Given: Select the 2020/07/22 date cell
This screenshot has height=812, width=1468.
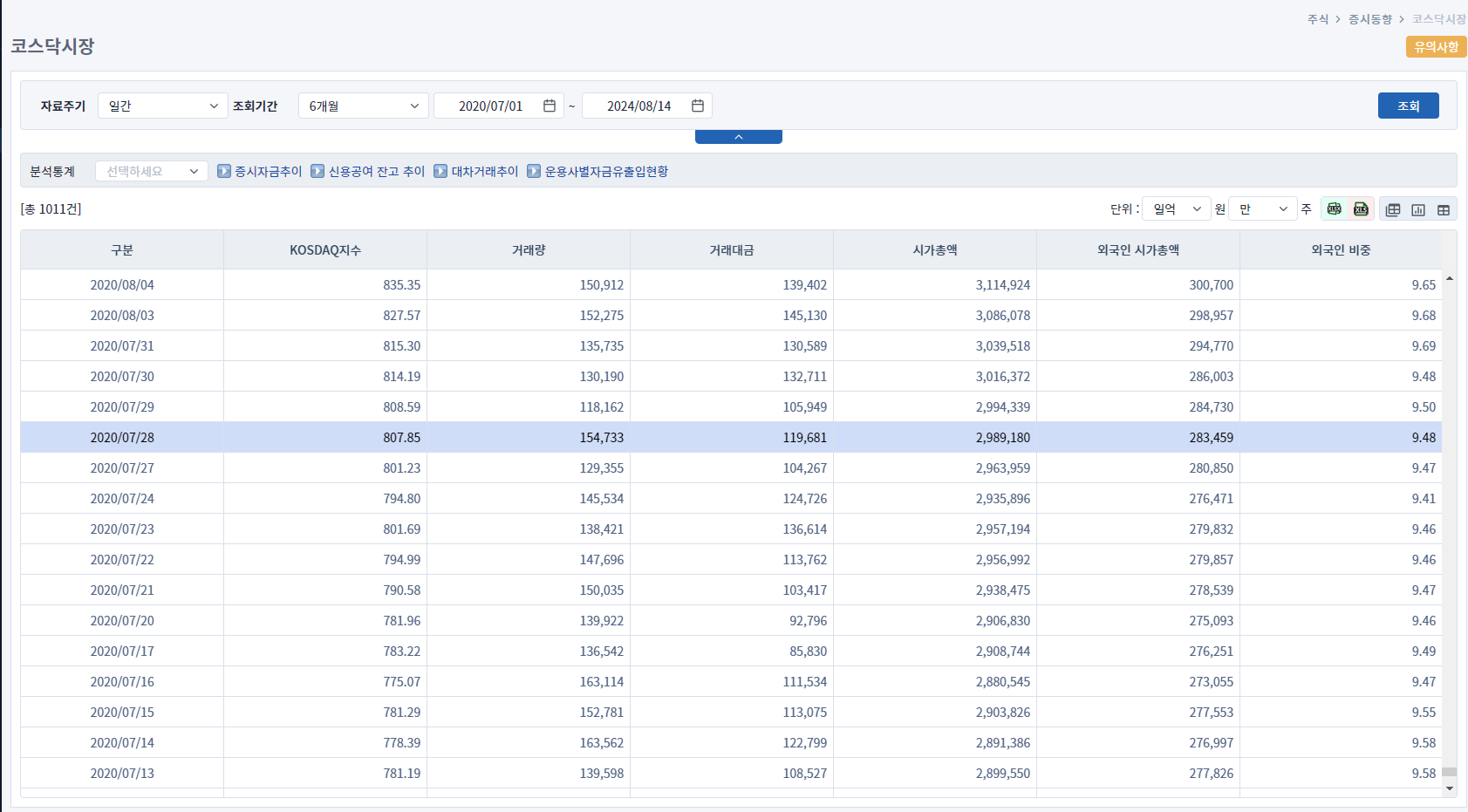Looking at the screenshot, I should 122,559.
